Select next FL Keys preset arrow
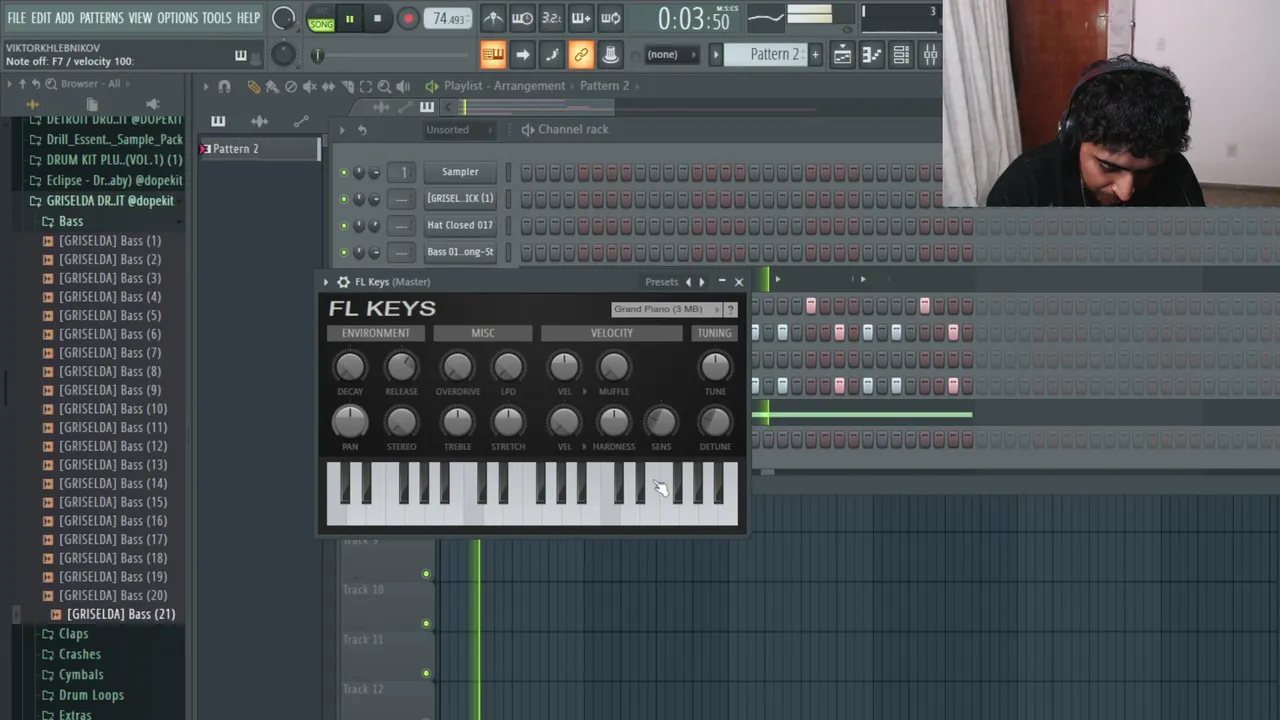The height and width of the screenshot is (720, 1280). click(701, 282)
